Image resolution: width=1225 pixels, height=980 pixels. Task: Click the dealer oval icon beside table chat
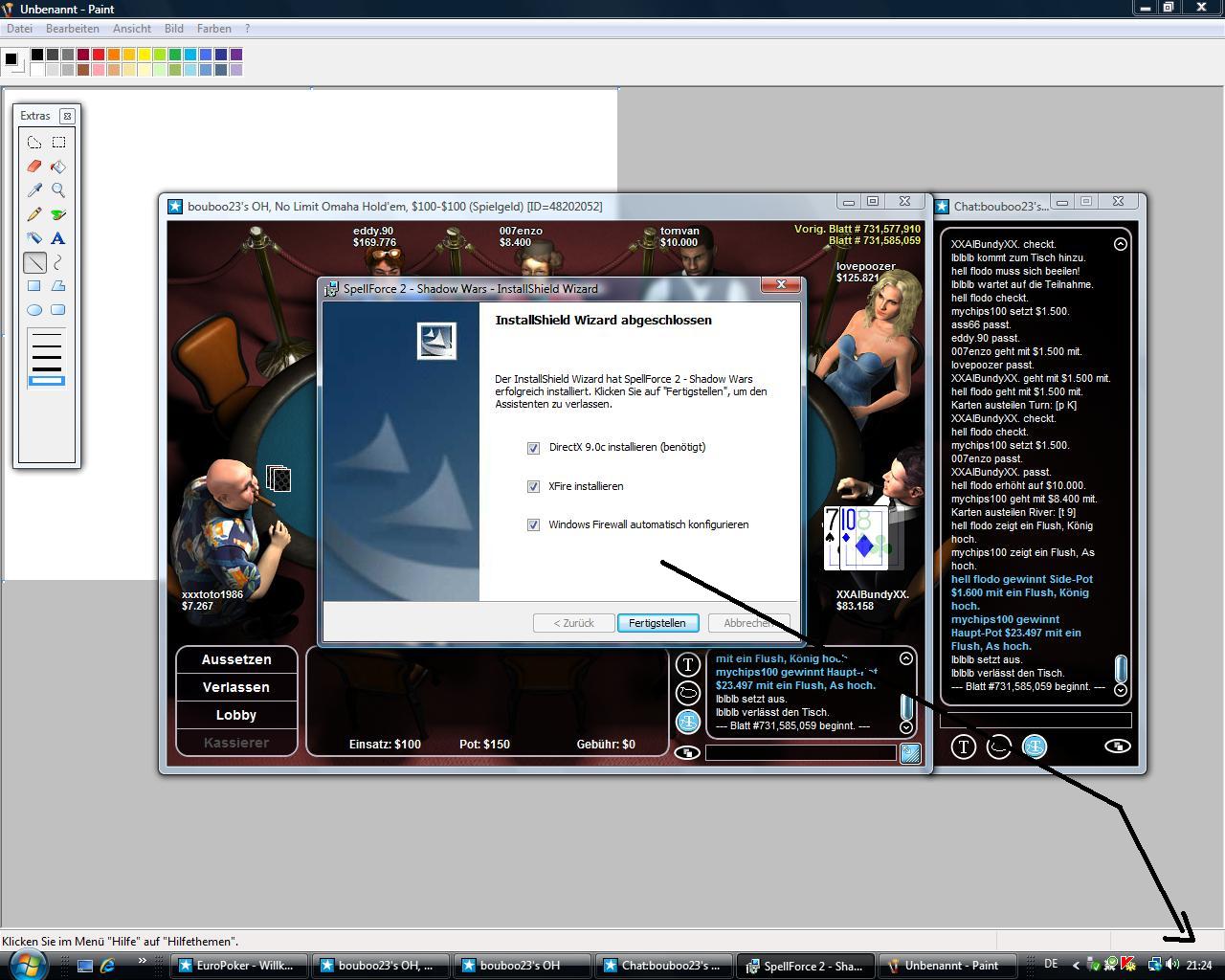click(687, 693)
